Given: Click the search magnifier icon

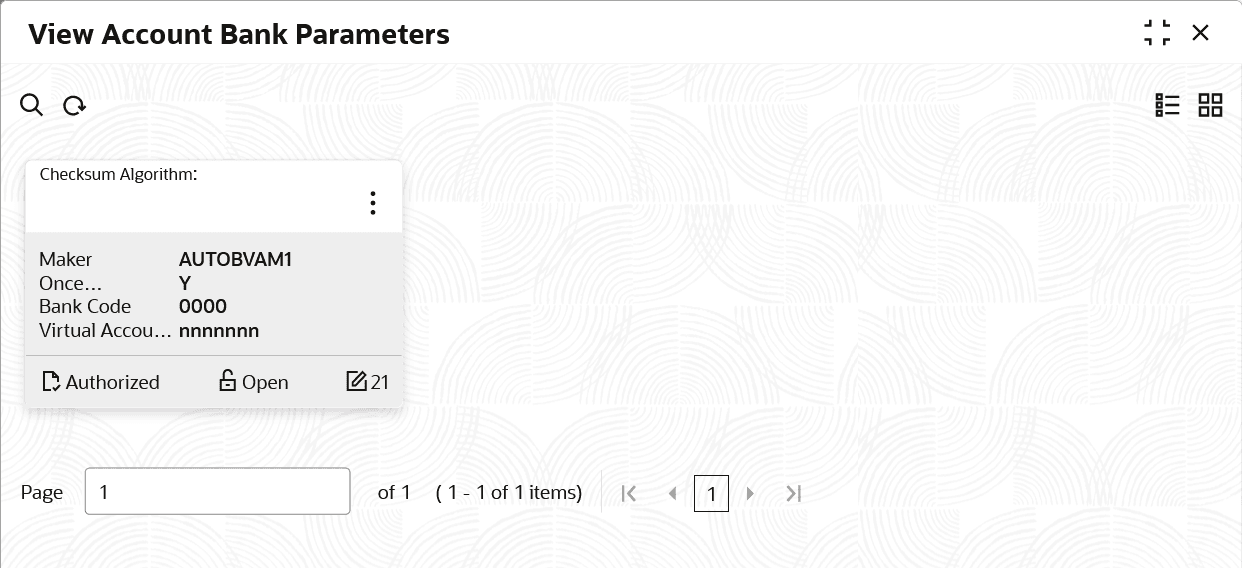Looking at the screenshot, I should 32,105.
